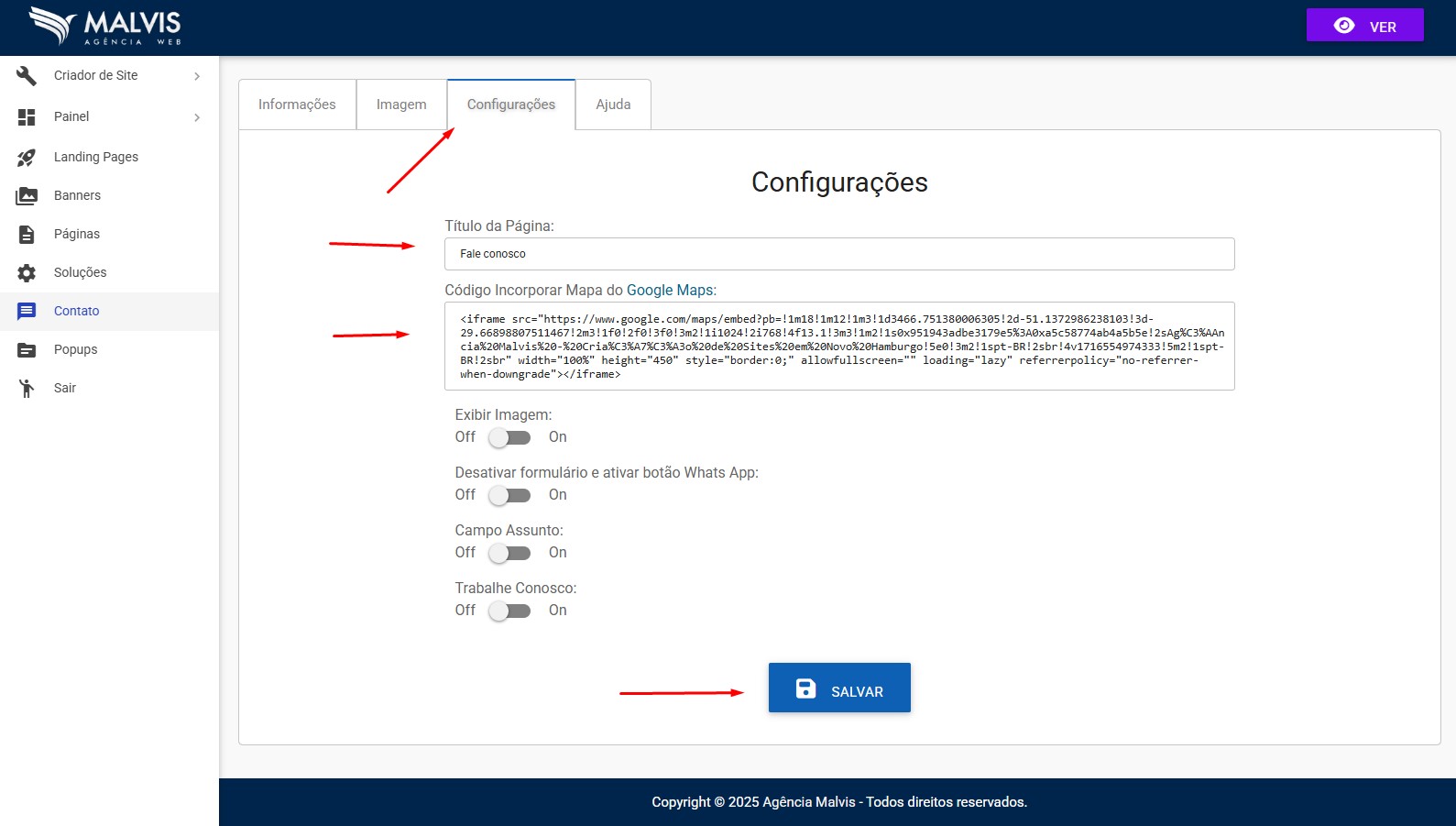Click the rocket icon for Landing Pages
The width and height of the screenshot is (1456, 826).
[27, 158]
